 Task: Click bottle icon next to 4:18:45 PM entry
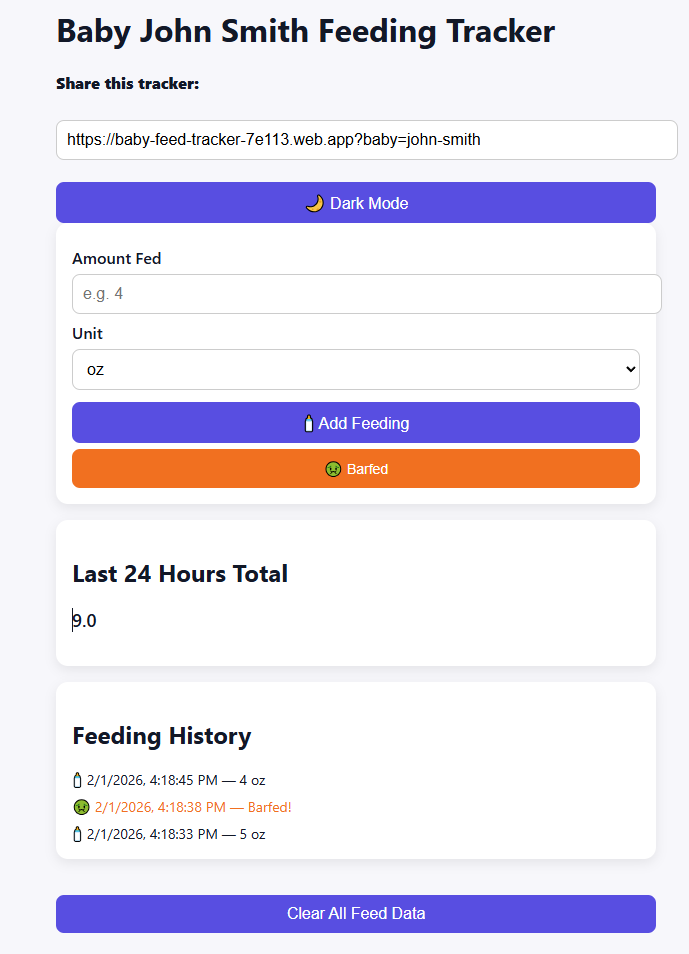(x=77, y=780)
